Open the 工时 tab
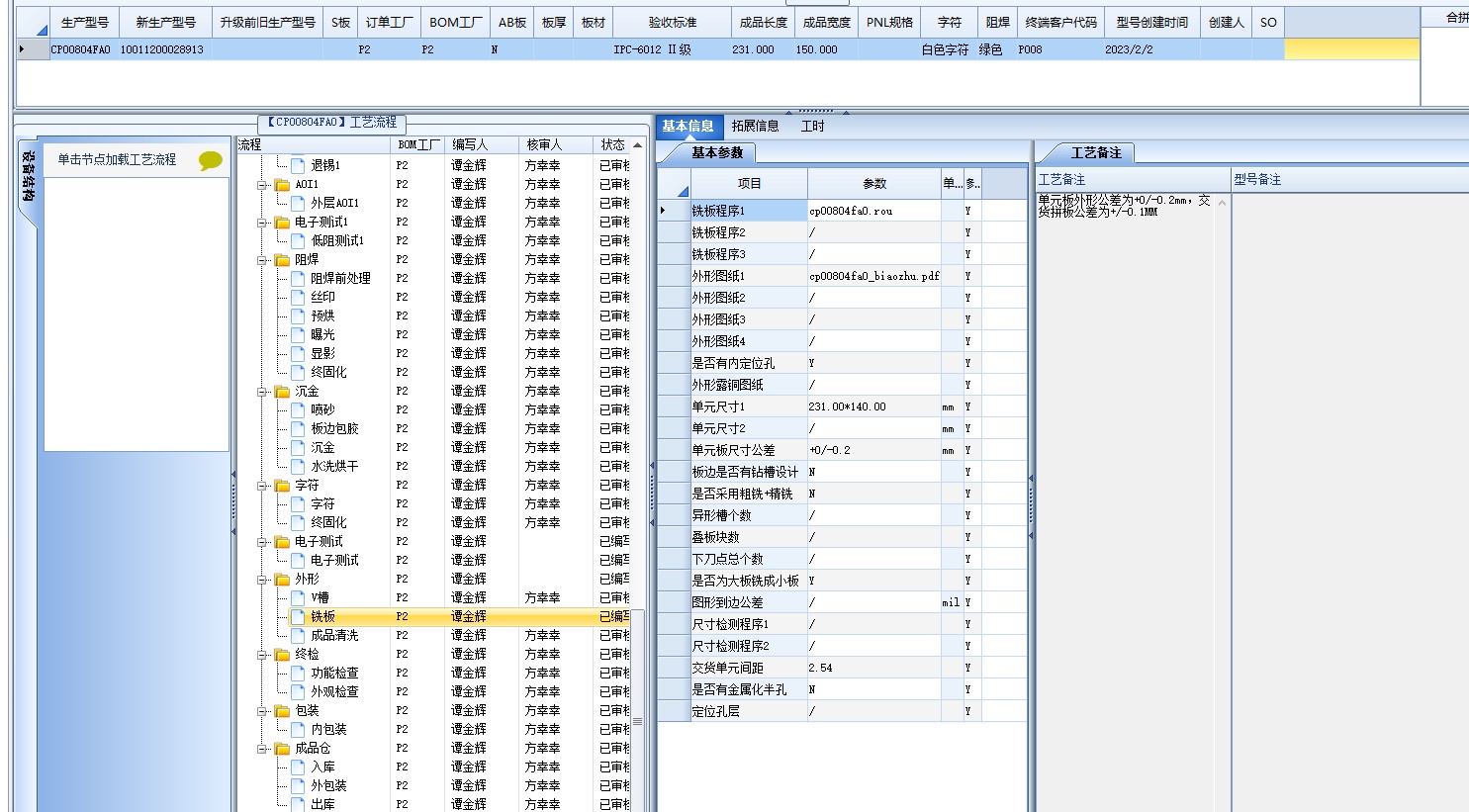 (812, 126)
